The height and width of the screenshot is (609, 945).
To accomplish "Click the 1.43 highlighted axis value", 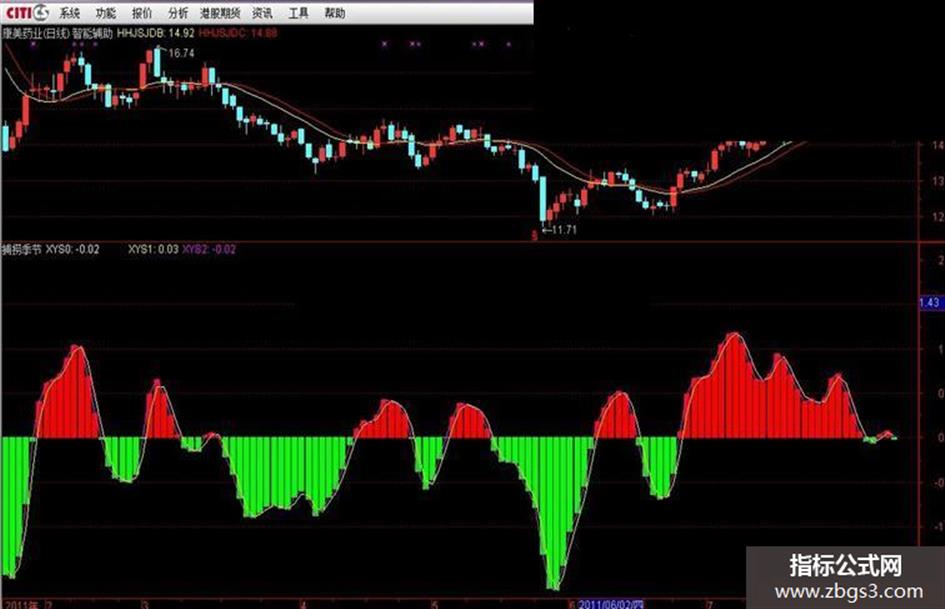I will (x=931, y=303).
